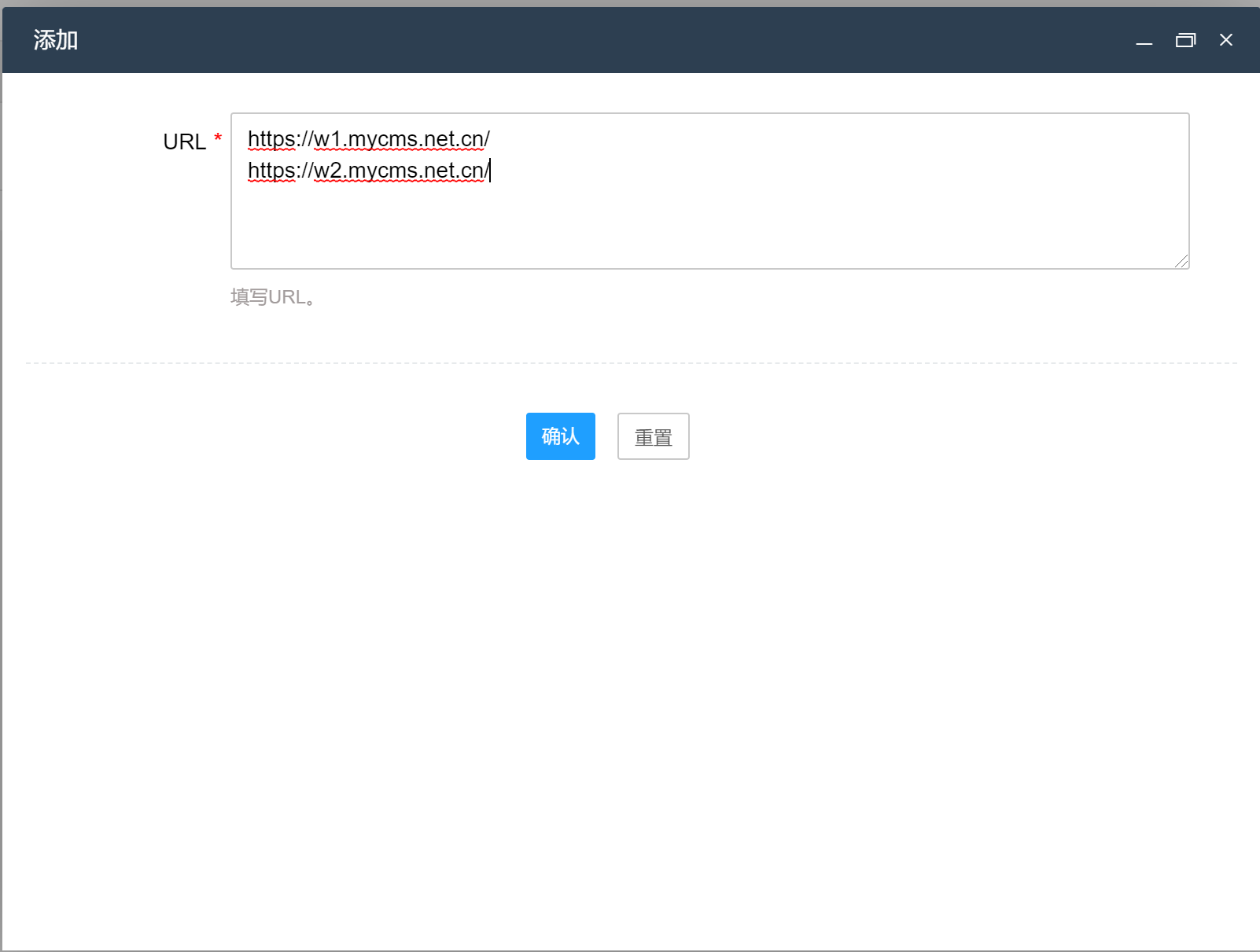Click the 填写URL。 hint text
The height and width of the screenshot is (952, 1260).
click(273, 297)
